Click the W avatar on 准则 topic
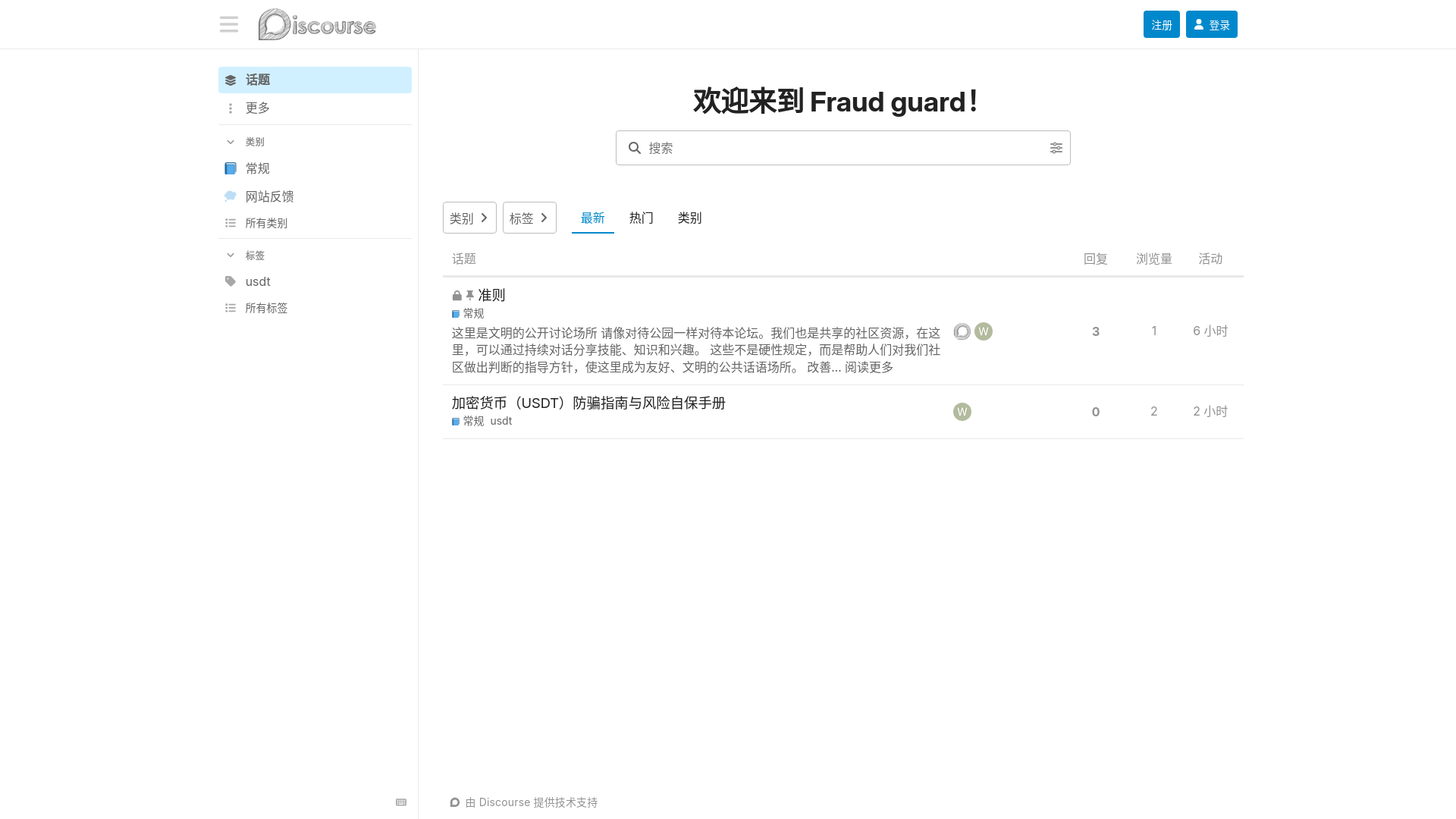Viewport: 1456px width, 819px height. pos(984,331)
